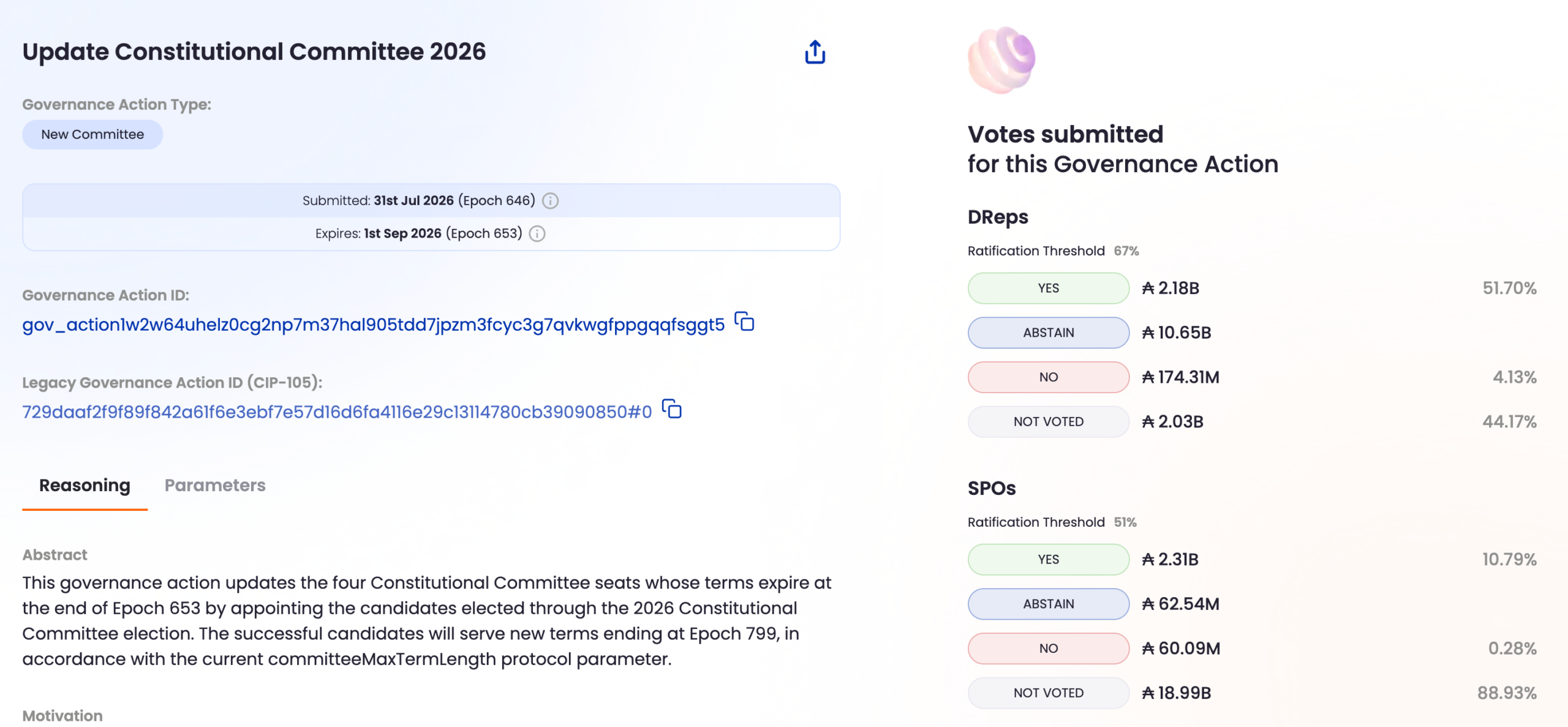Click the SPOs YES vote pill
This screenshot has height=727, width=1568.
pyautogui.click(x=1048, y=559)
